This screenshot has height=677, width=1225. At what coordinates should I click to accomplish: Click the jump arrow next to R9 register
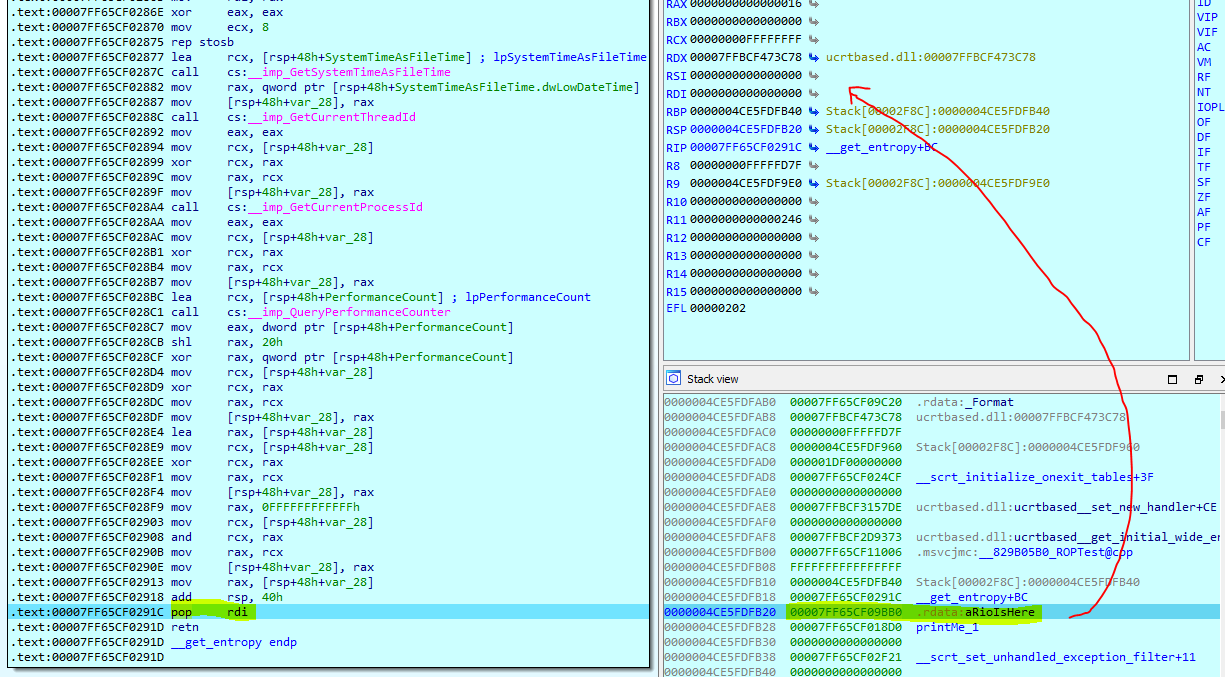pos(813,184)
